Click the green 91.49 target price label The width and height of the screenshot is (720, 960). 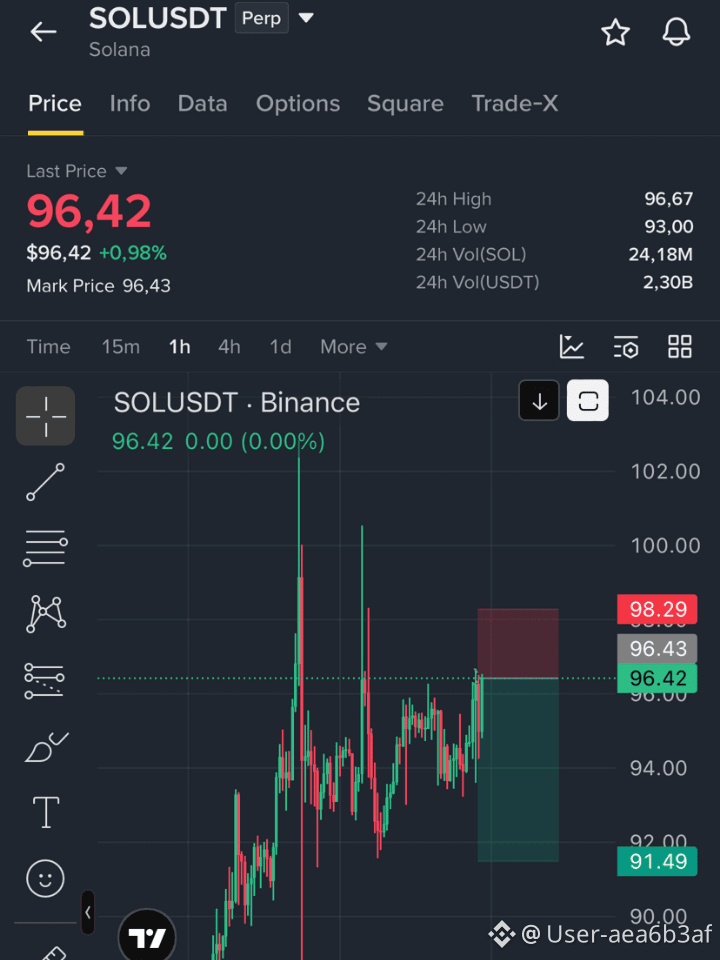point(657,861)
